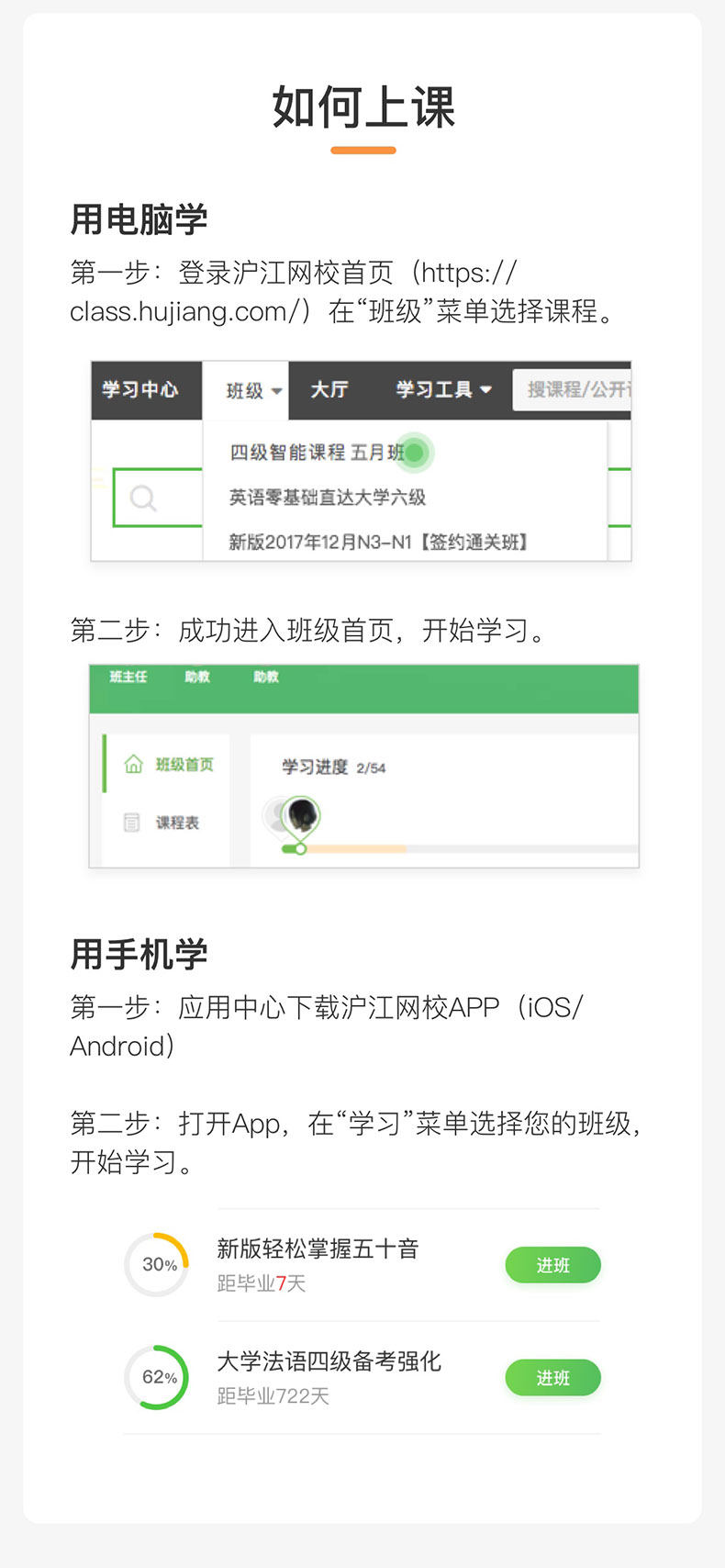725x1568 pixels.
Task: Expand the 学习工具 dropdown arrow
Action: pos(485,389)
